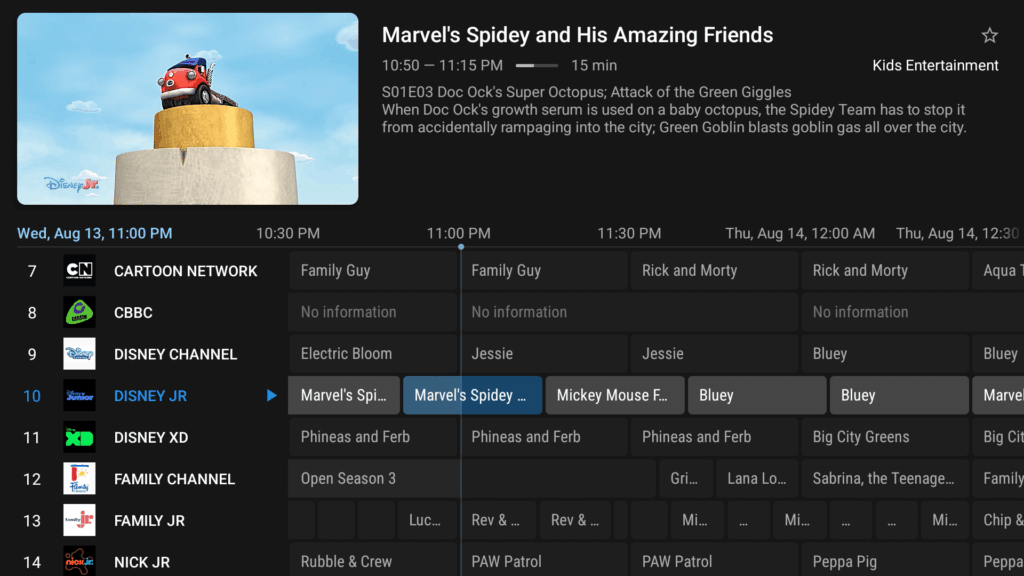This screenshot has width=1024, height=576.
Task: Select Phineas and Ferb at 11:30 PM
Action: 714,437
